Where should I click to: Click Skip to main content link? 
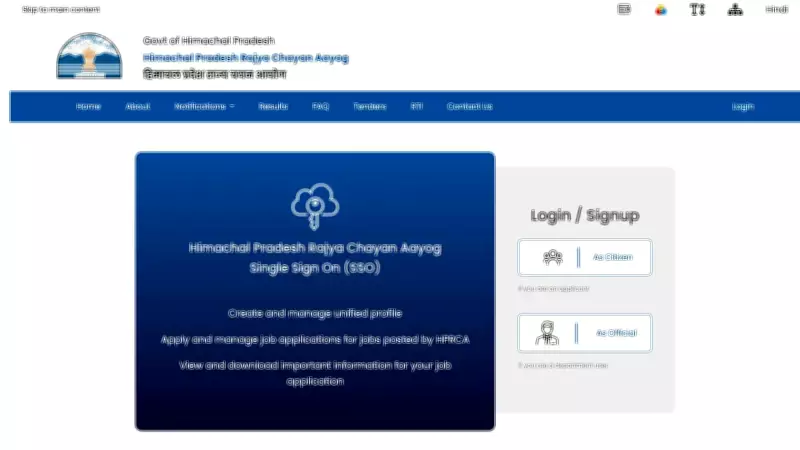(61, 9)
